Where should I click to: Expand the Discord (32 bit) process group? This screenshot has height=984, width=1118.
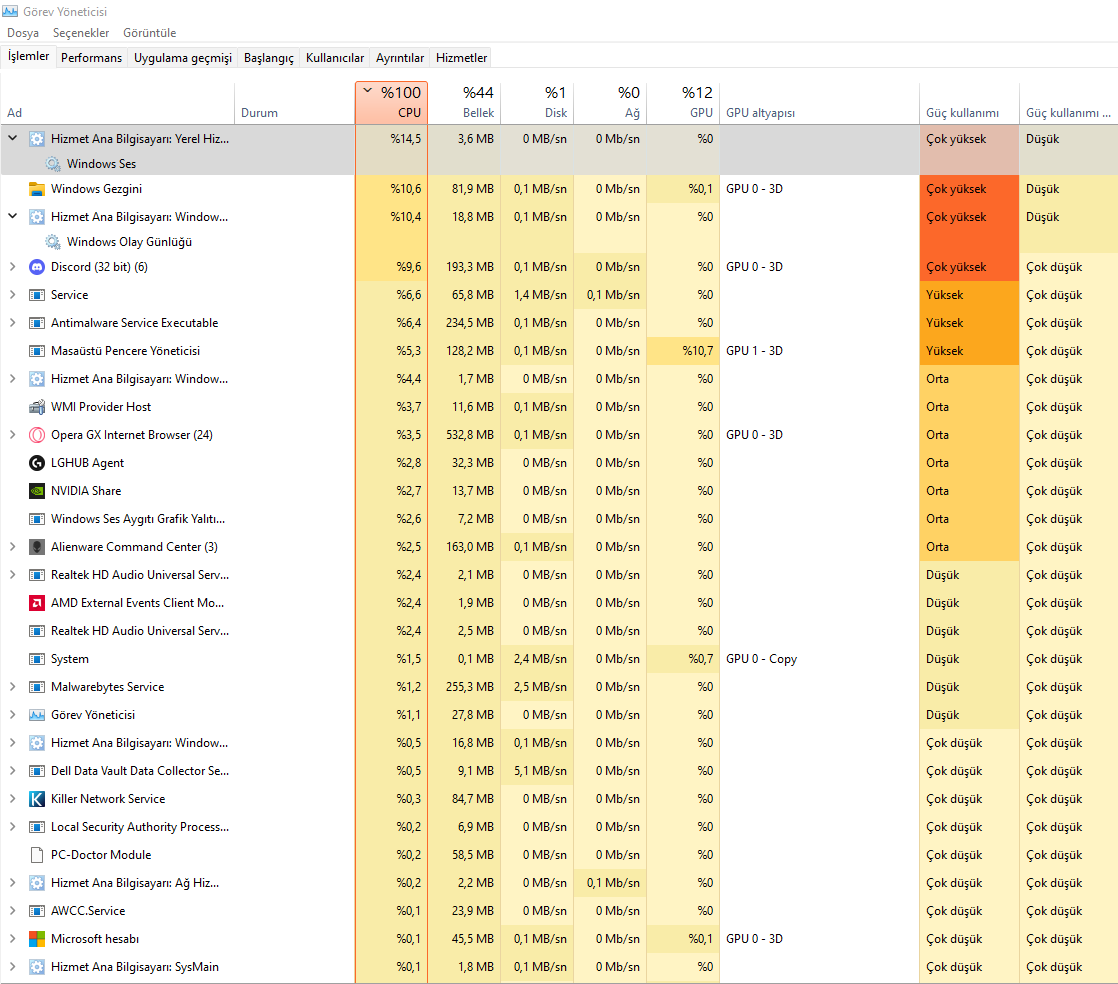pos(12,267)
